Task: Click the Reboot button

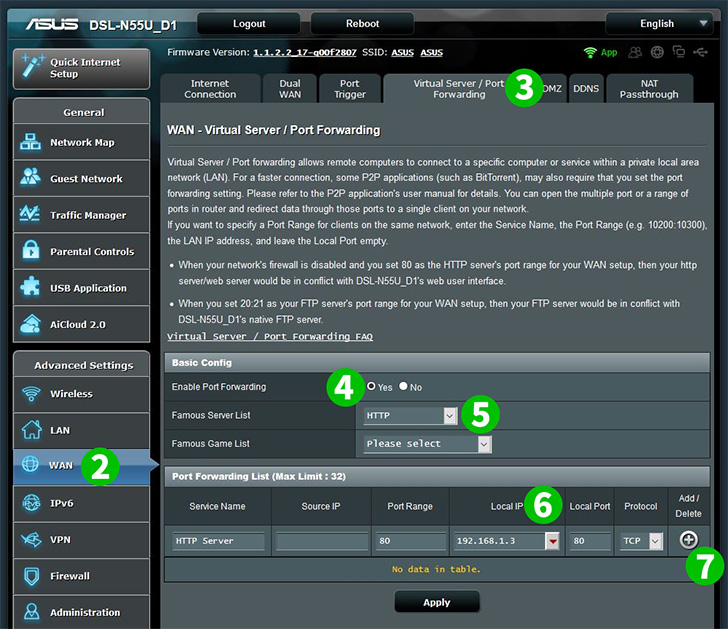Action: (x=362, y=24)
